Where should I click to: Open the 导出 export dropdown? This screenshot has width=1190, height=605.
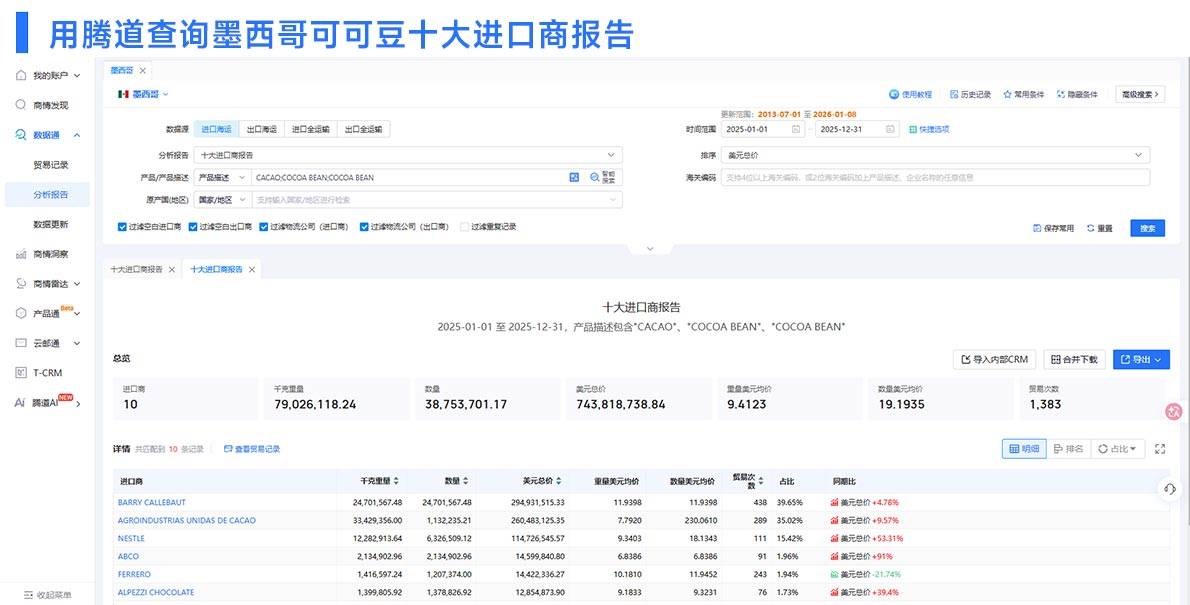(x=1141, y=359)
